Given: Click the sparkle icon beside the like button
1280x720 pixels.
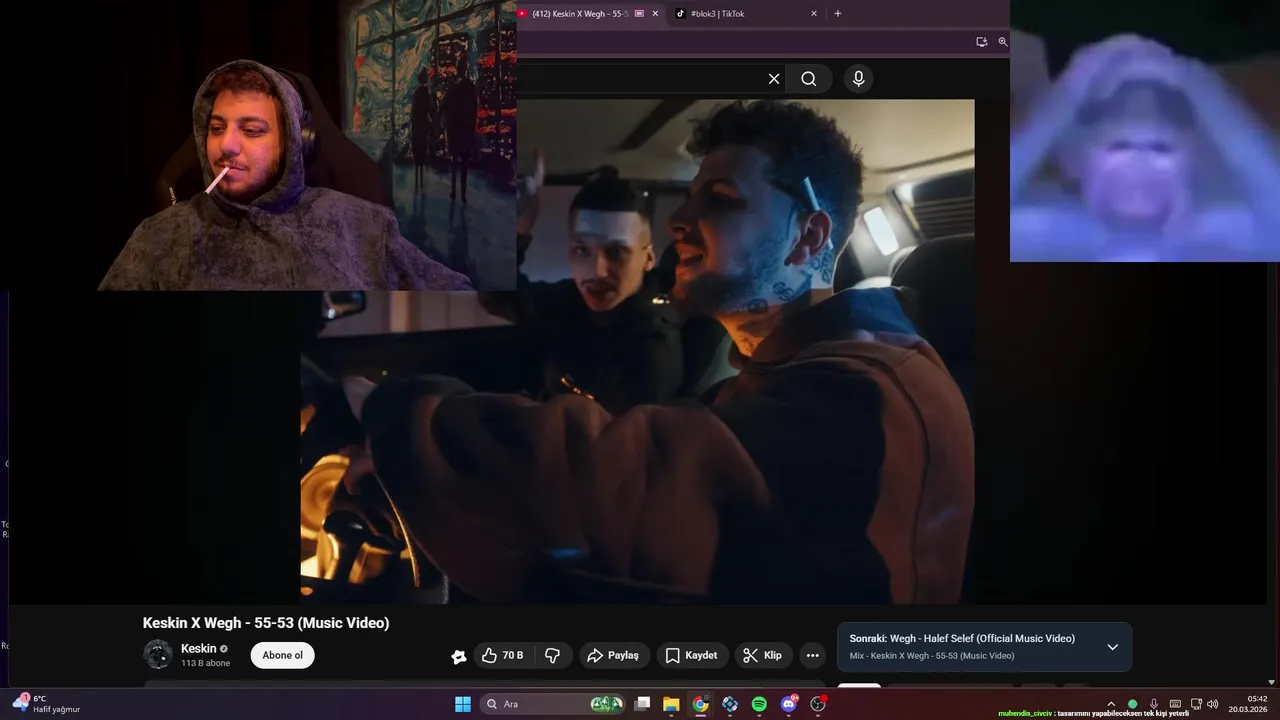Looking at the screenshot, I should tap(459, 656).
